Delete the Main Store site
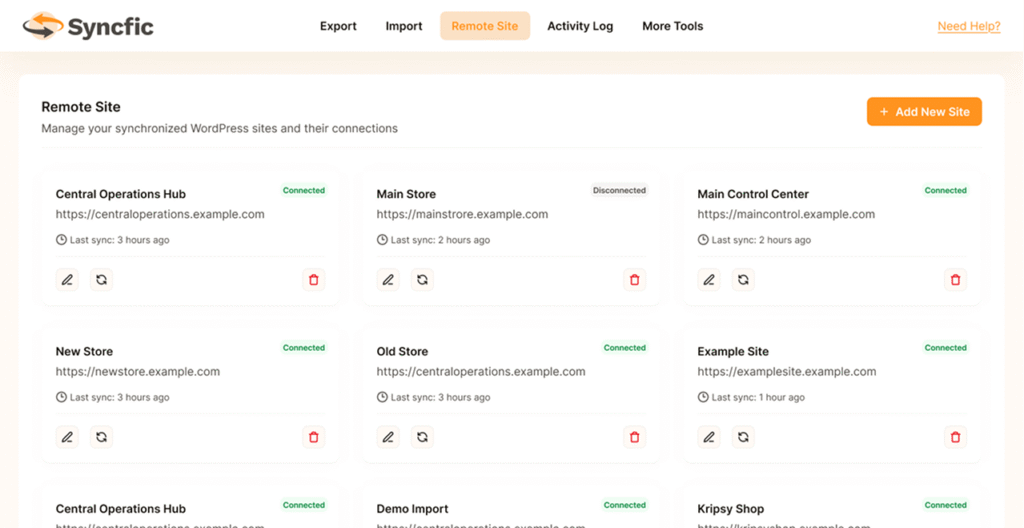Screen dimensions: 1024x528 [x=634, y=280]
